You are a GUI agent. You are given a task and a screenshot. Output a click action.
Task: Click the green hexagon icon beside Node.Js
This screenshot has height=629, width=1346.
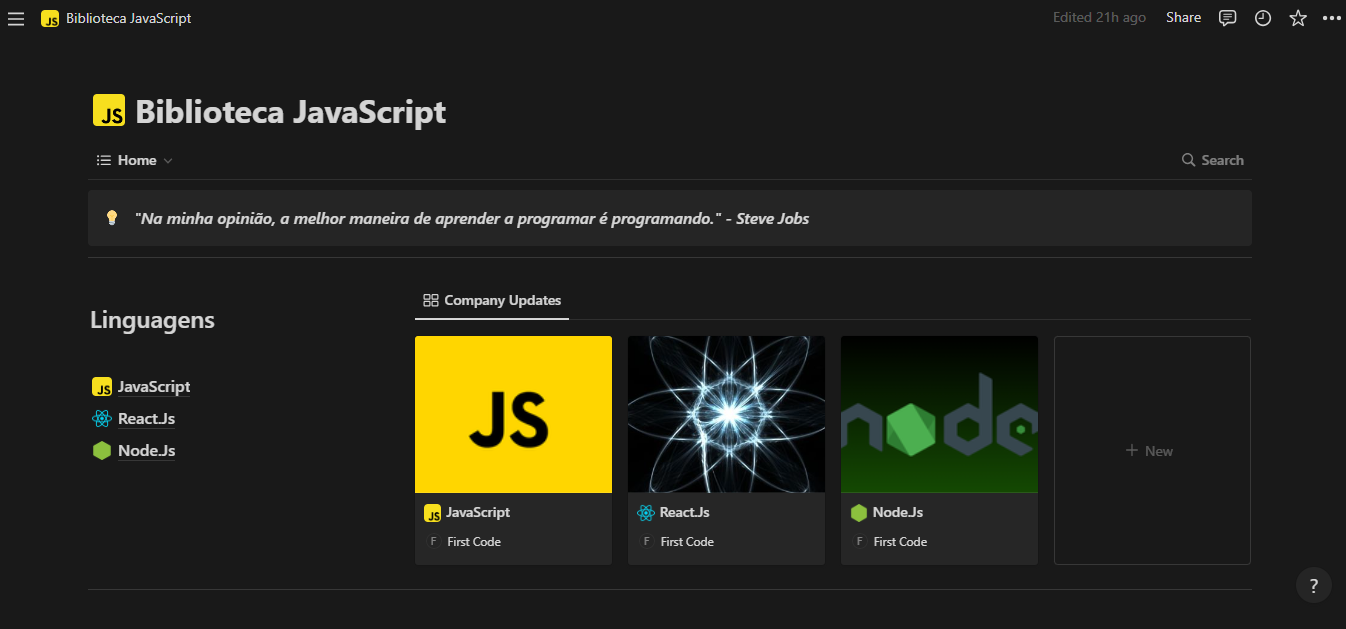click(100, 450)
